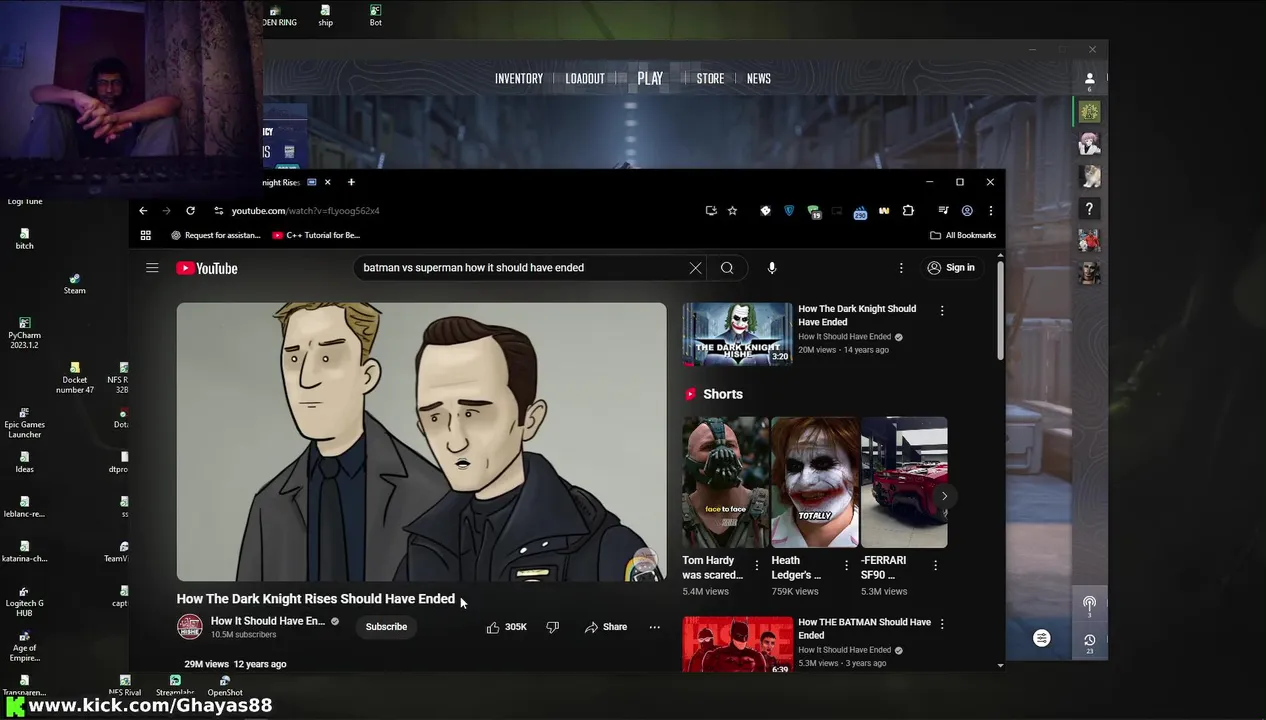Click the main video player

click(421, 441)
